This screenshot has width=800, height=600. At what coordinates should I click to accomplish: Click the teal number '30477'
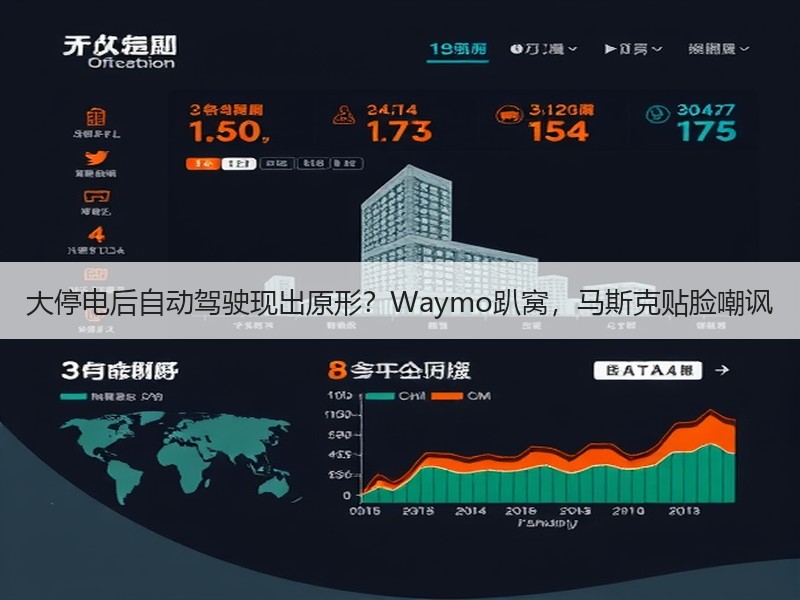[706, 110]
